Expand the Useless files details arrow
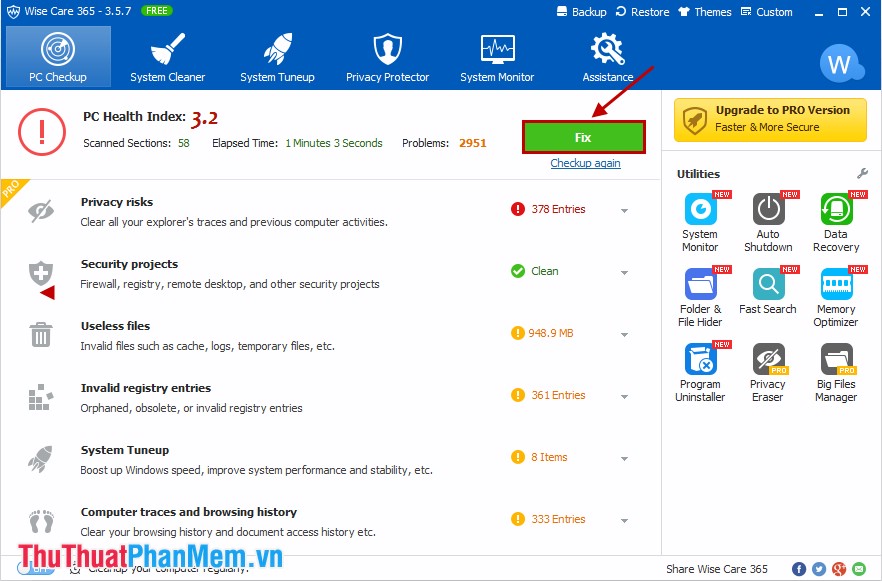882x581 pixels. click(x=624, y=334)
